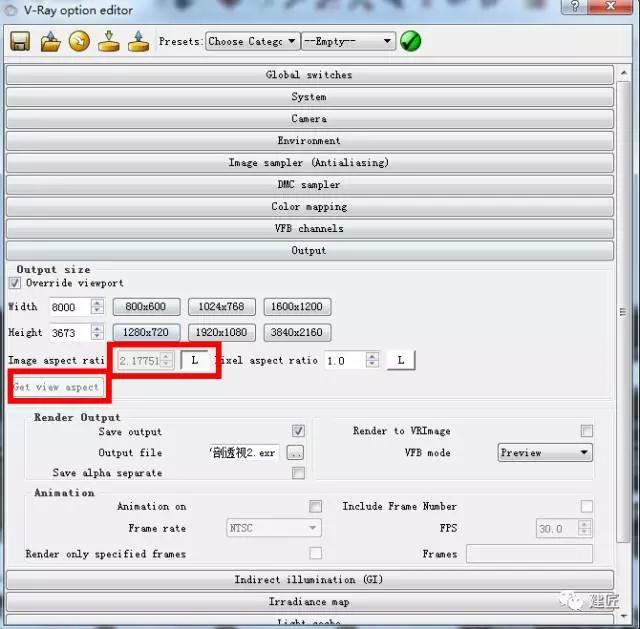Set resolution to 1280x720
This screenshot has width=640, height=629.
click(146, 332)
